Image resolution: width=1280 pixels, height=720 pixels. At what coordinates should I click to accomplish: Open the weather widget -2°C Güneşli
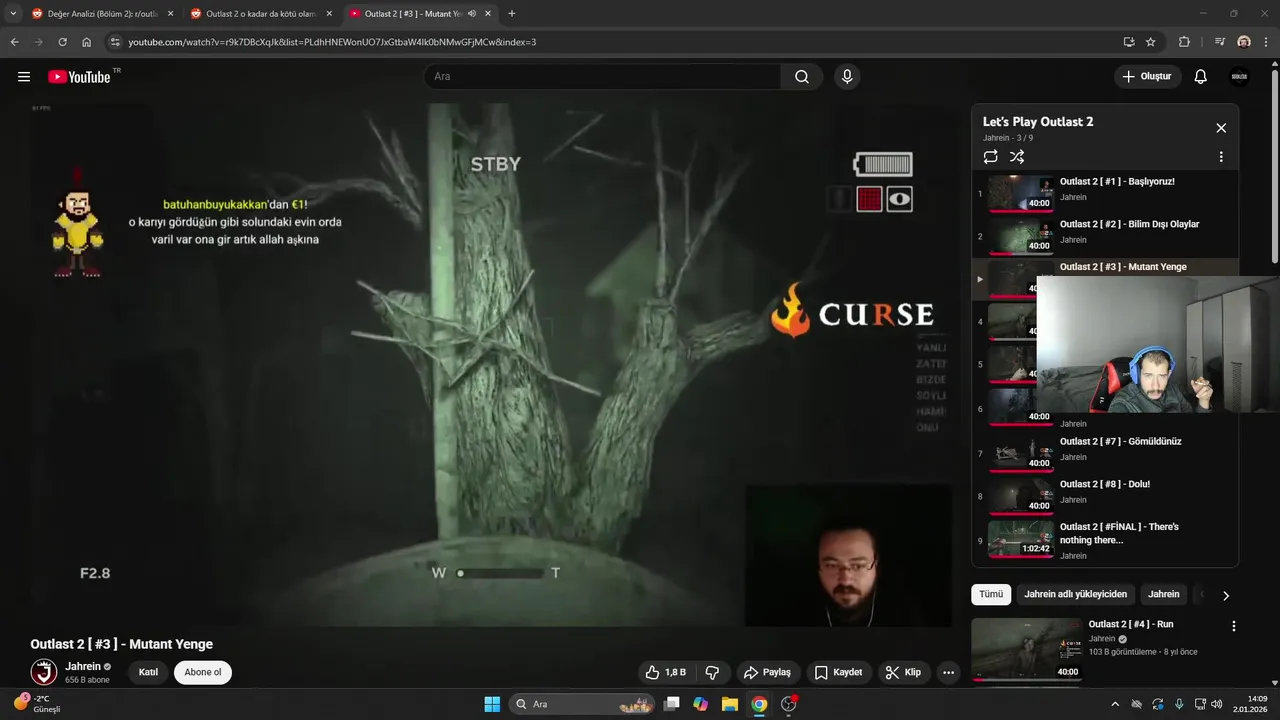click(38, 704)
